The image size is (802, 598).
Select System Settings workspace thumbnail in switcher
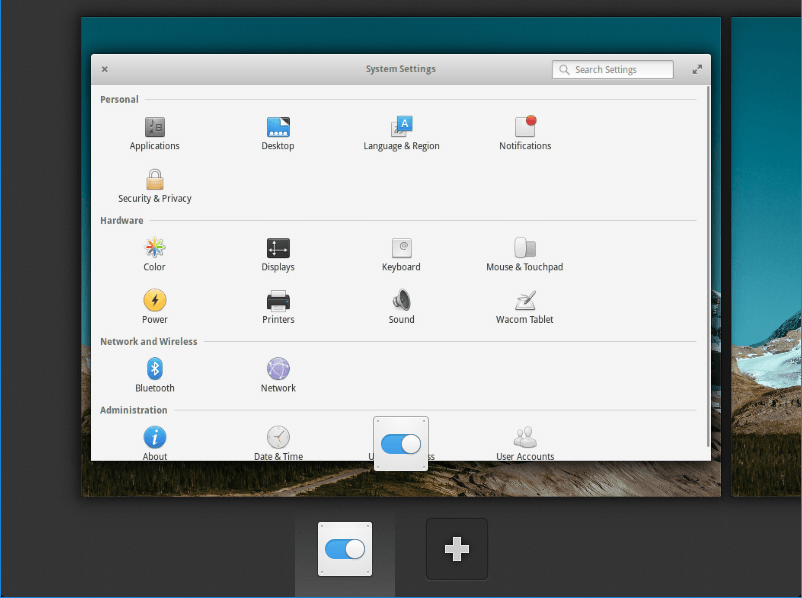[x=345, y=549]
